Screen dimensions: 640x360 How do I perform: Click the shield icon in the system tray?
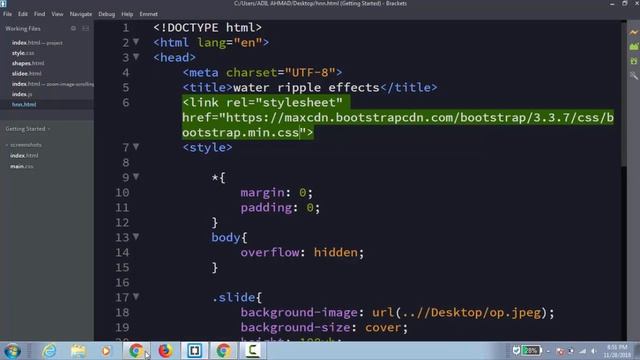[x=516, y=351]
